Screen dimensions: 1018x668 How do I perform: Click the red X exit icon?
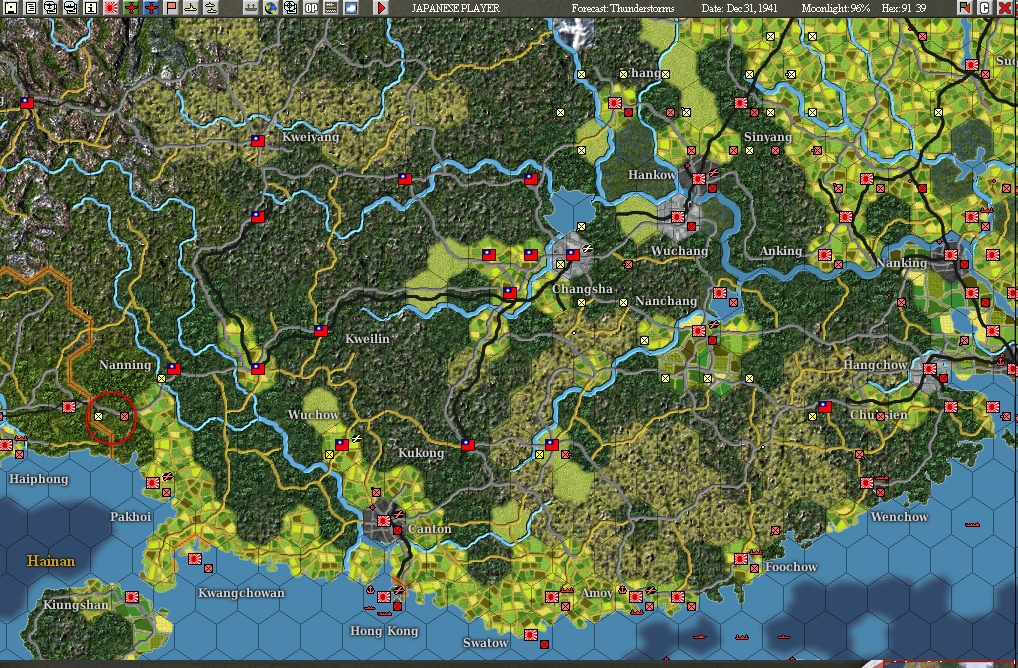(x=1004, y=8)
